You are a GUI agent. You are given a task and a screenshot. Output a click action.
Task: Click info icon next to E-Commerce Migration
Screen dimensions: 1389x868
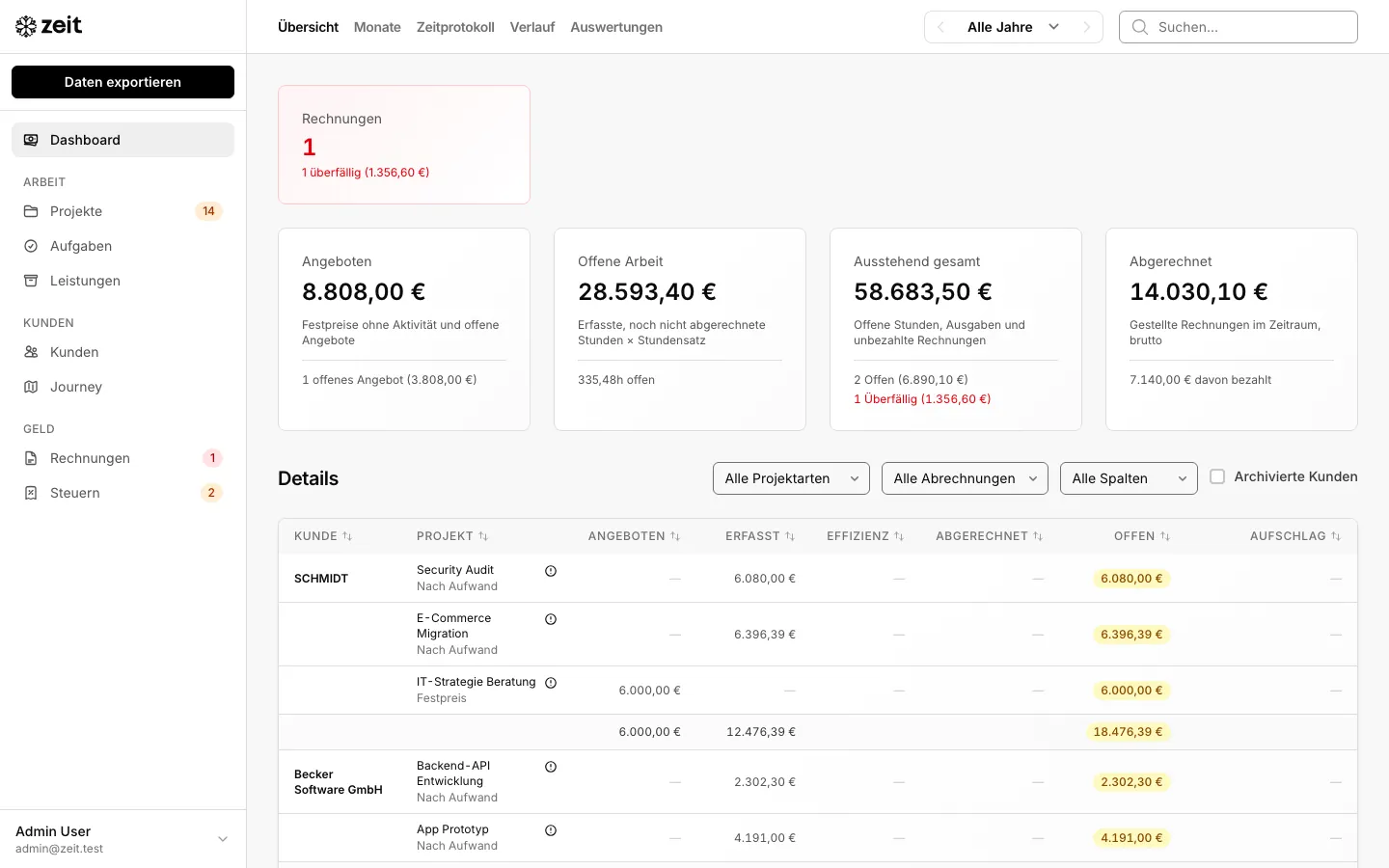point(551,619)
